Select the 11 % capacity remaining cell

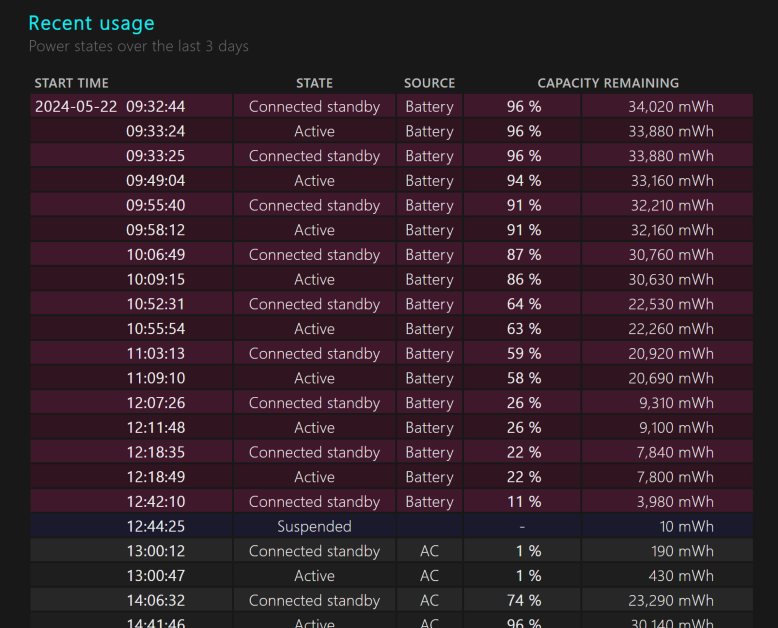pyautogui.click(x=523, y=502)
